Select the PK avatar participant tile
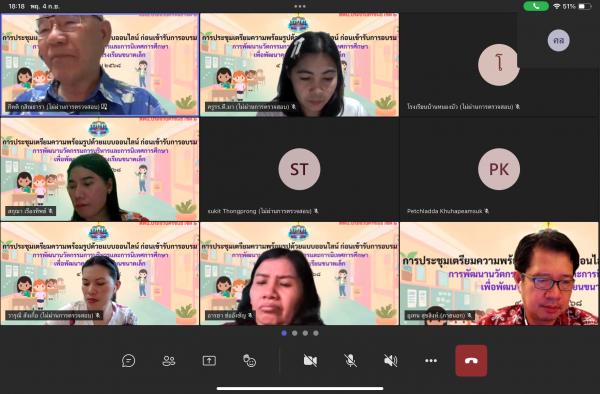Image resolution: width=600 pixels, height=394 pixels. pyautogui.click(x=499, y=169)
